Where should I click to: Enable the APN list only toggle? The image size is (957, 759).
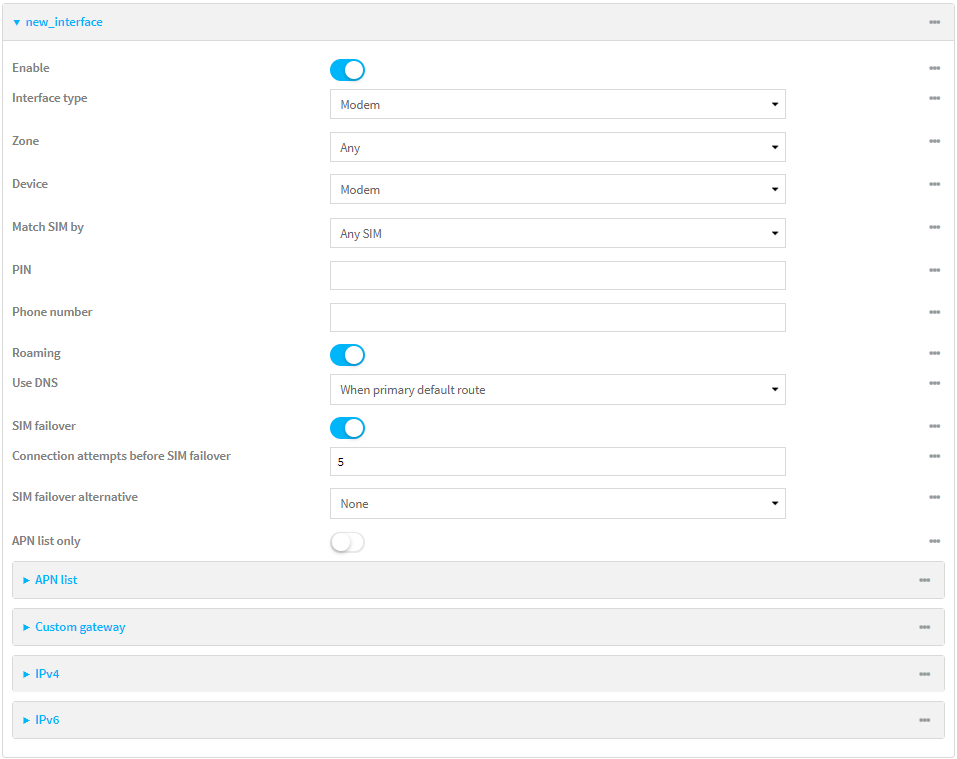tap(347, 542)
